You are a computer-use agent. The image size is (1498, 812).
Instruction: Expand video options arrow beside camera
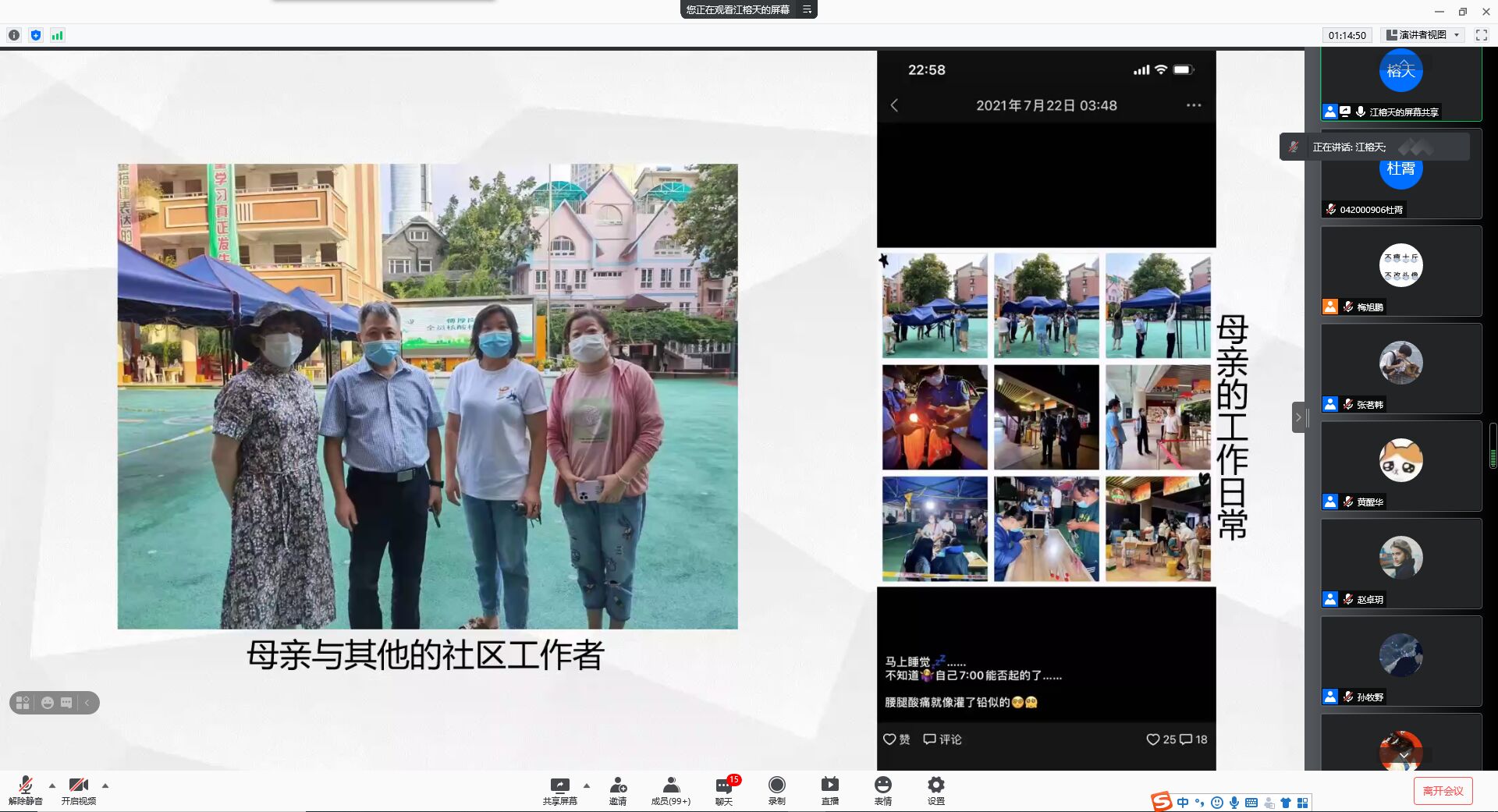coord(105,785)
